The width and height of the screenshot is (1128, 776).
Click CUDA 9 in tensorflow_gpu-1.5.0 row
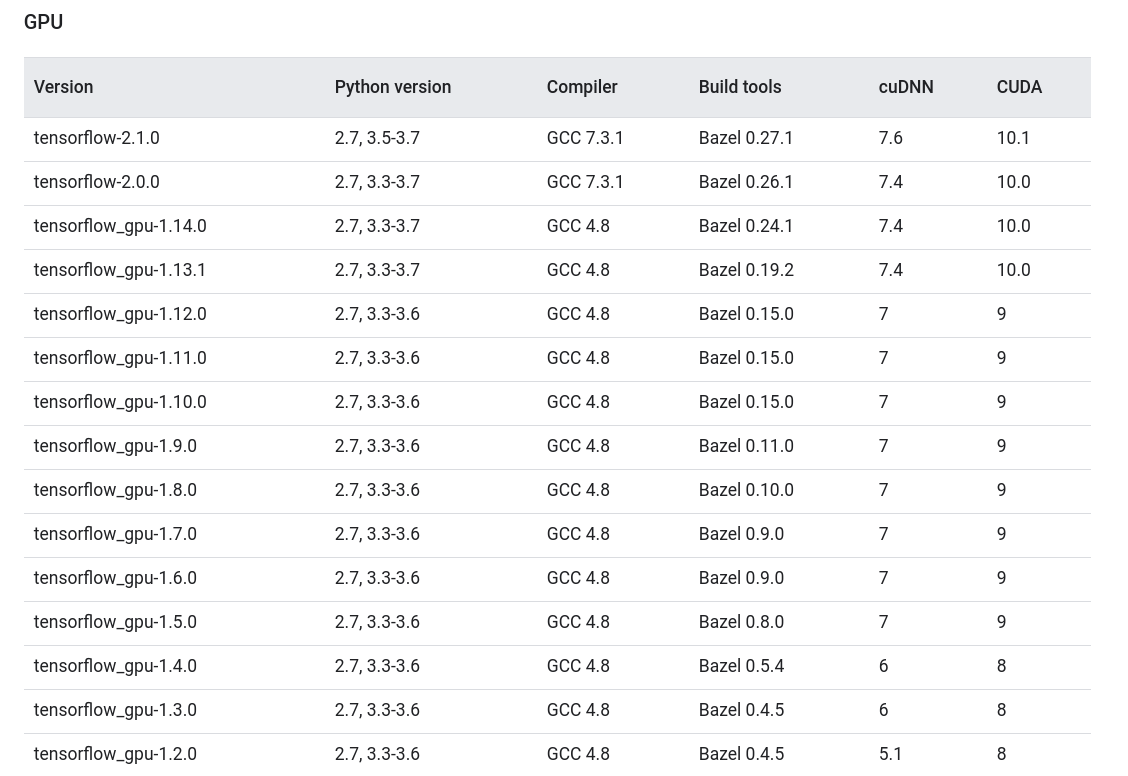click(1001, 621)
